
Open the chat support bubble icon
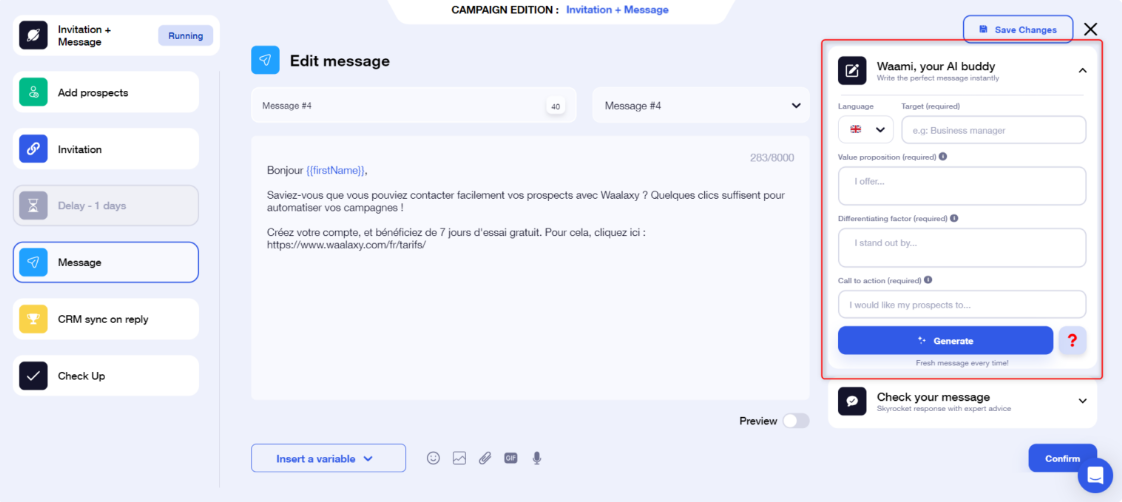coord(1096,476)
